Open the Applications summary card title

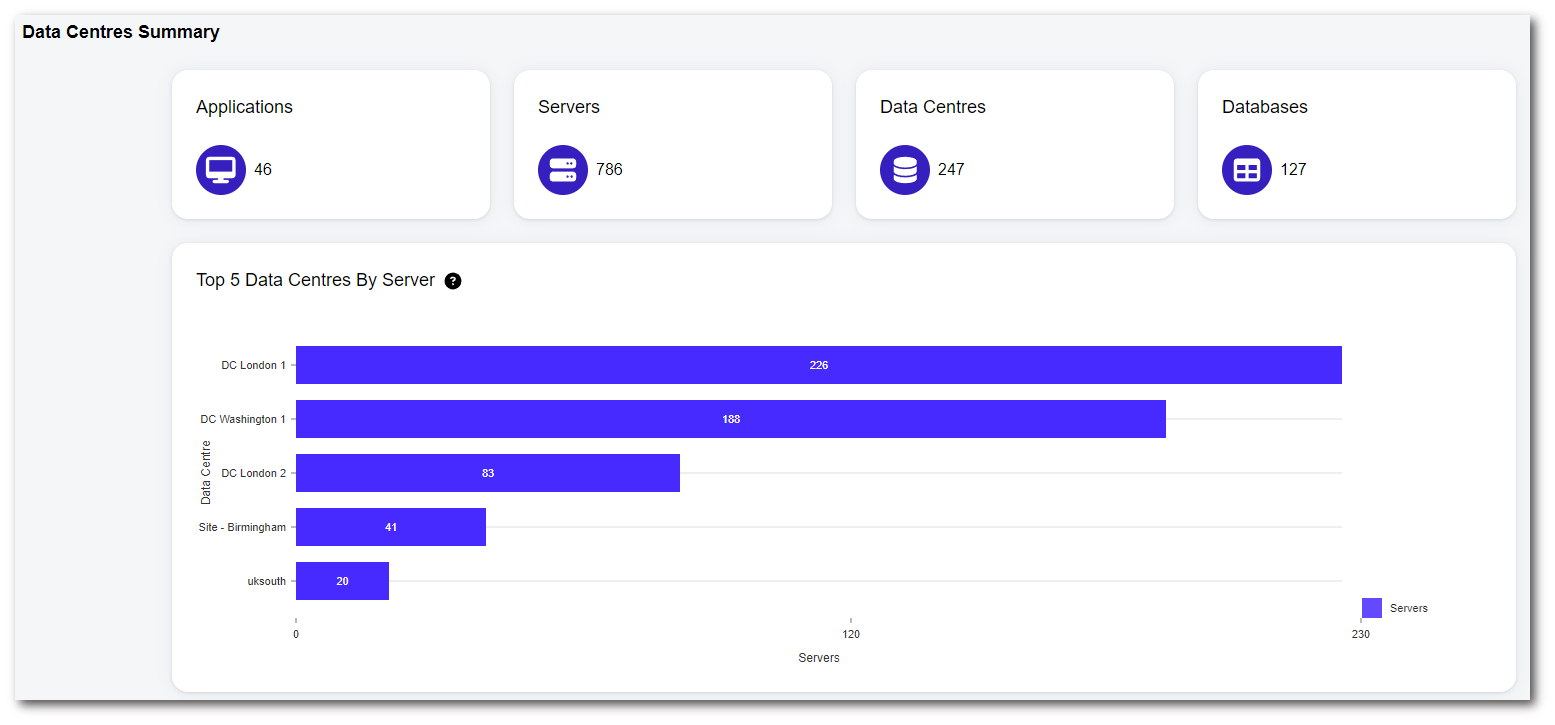[244, 107]
